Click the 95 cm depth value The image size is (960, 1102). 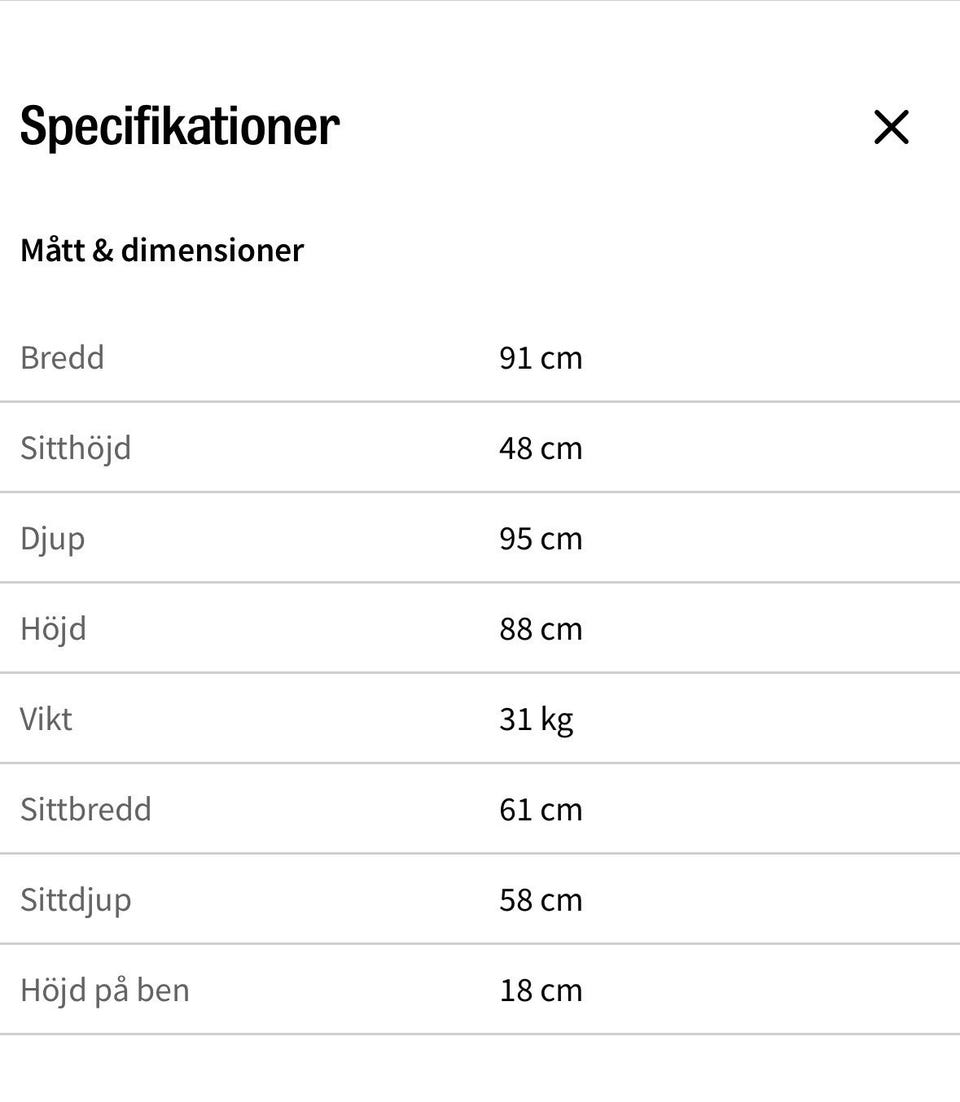[540, 539]
